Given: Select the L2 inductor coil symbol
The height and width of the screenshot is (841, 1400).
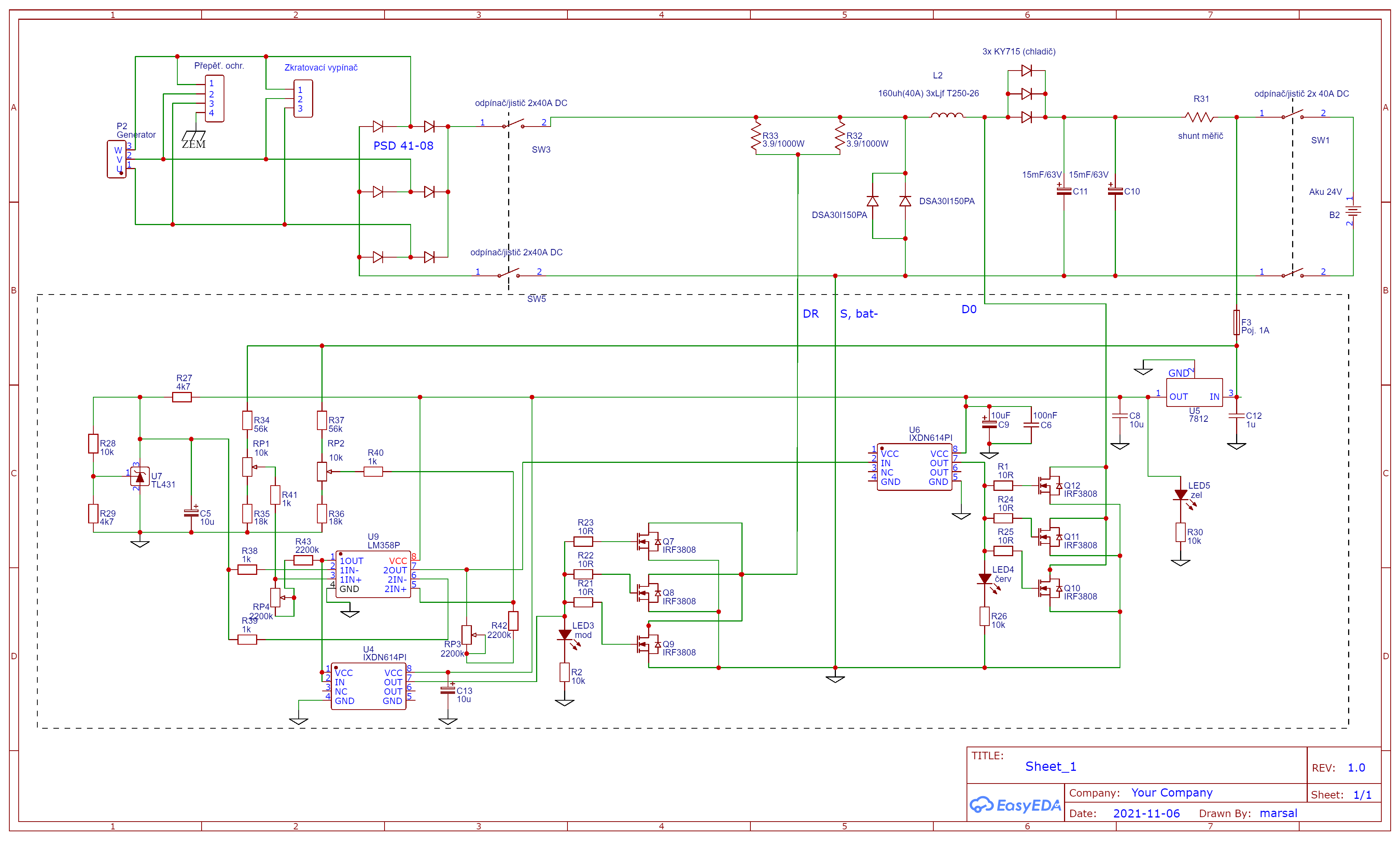Looking at the screenshot, I should [x=947, y=115].
